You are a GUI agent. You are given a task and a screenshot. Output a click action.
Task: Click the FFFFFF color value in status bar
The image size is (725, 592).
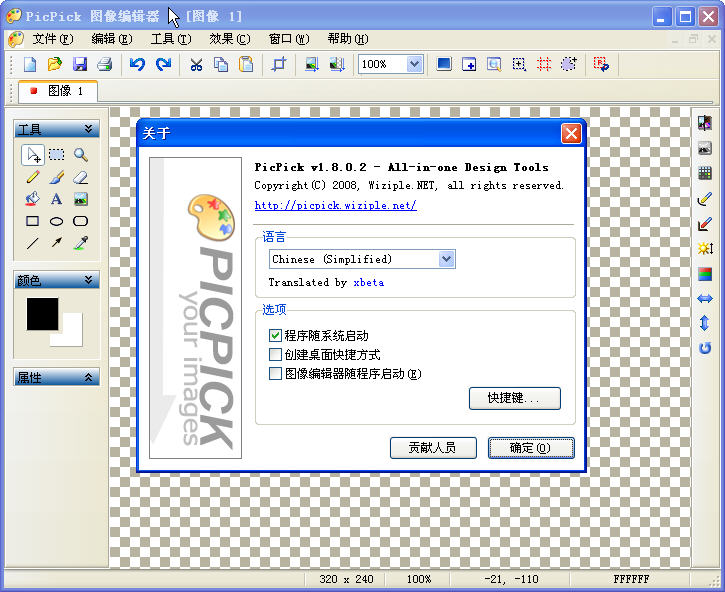[631, 579]
